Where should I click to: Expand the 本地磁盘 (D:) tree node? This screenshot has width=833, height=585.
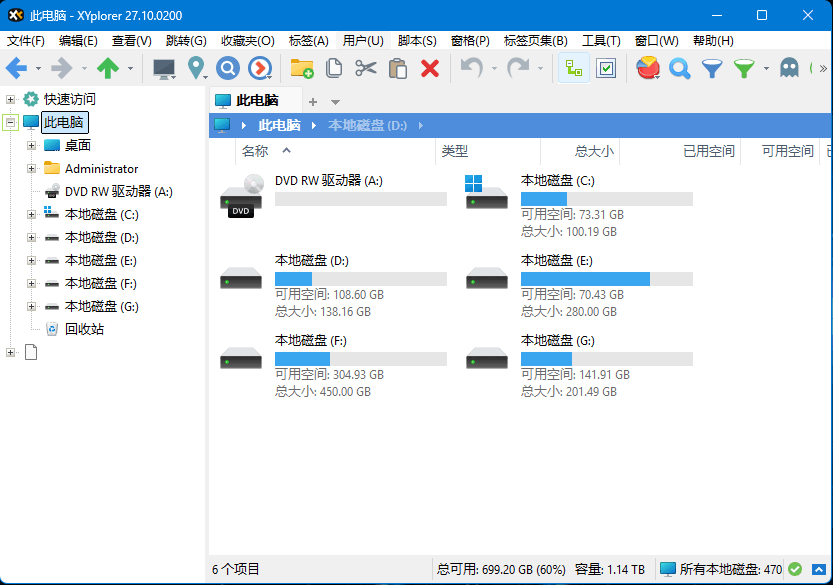(32, 238)
